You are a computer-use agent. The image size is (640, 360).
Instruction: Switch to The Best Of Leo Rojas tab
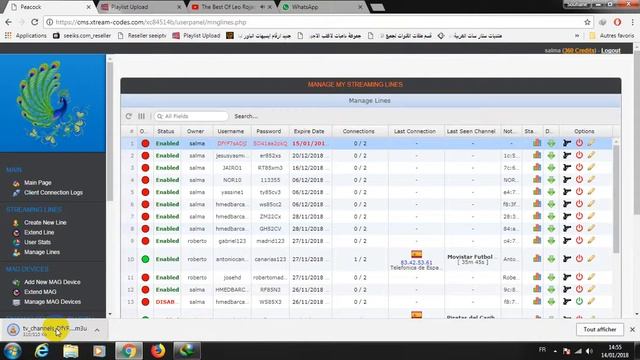click(232, 7)
